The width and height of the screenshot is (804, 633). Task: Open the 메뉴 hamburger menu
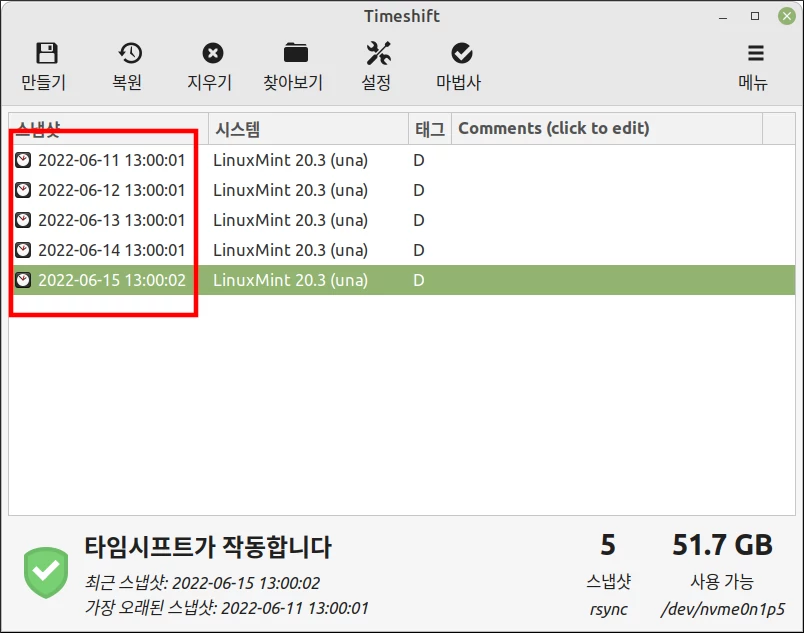pyautogui.click(x=755, y=53)
